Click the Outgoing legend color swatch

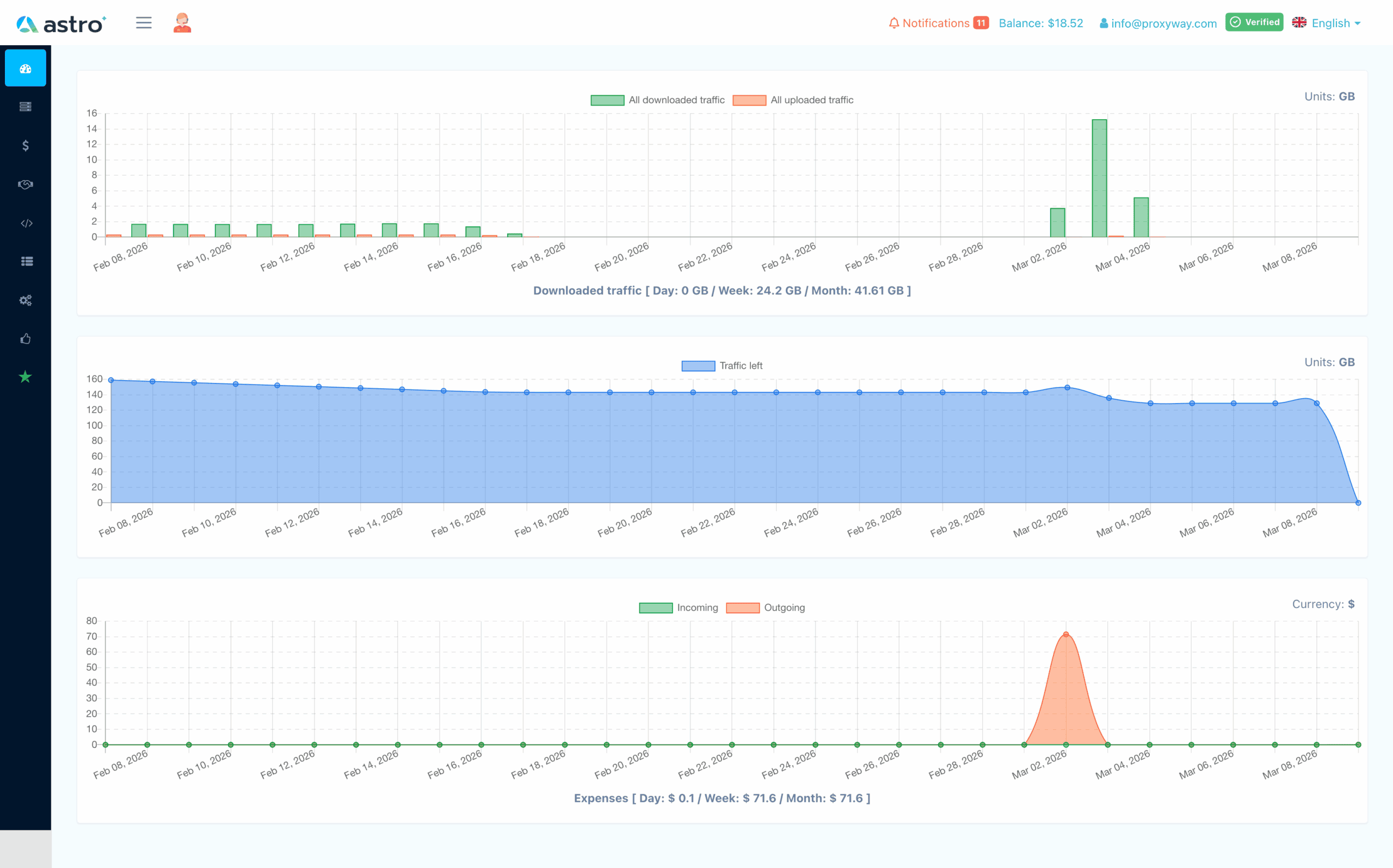pos(742,608)
